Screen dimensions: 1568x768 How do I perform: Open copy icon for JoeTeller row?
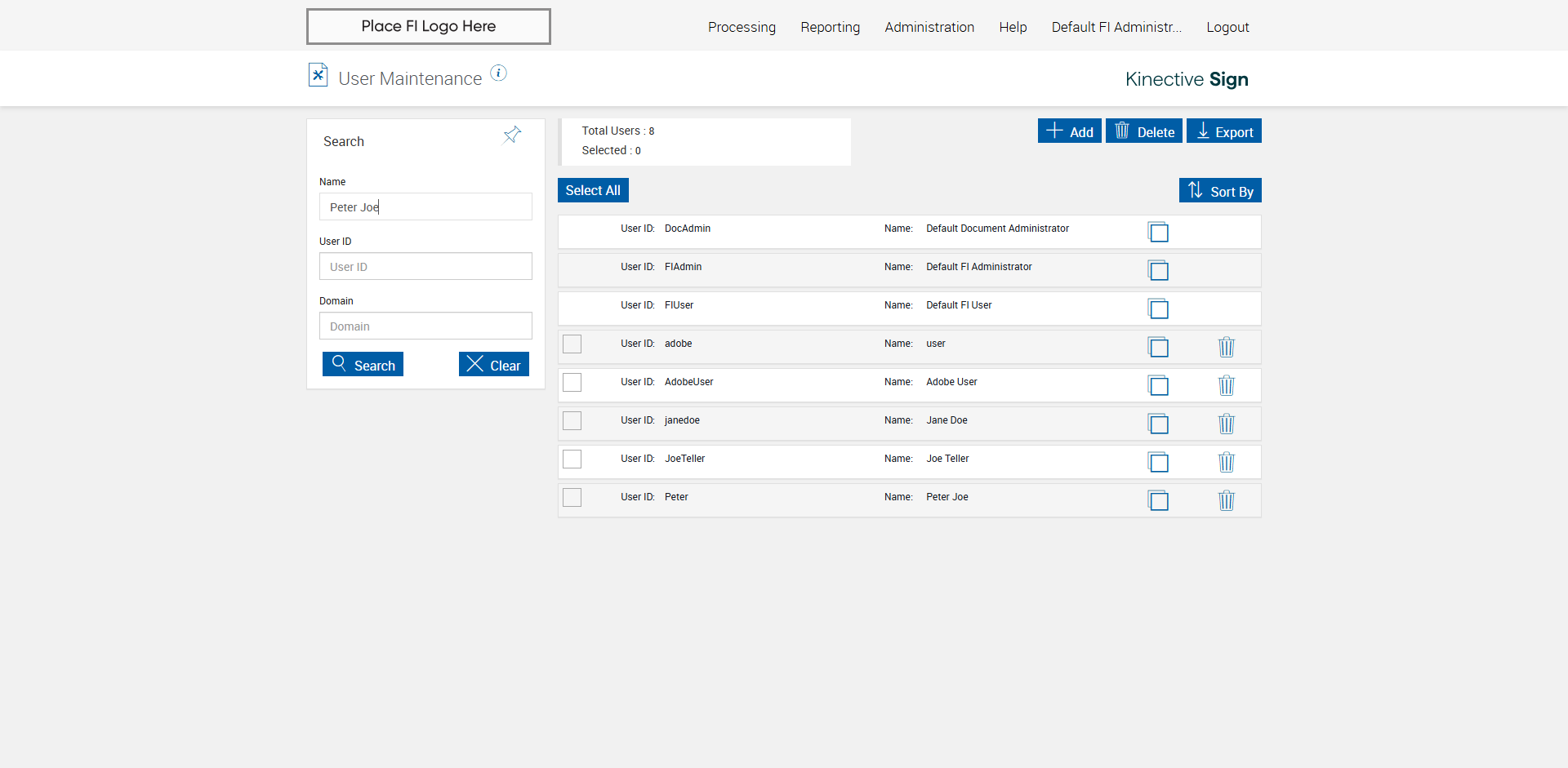click(1158, 462)
